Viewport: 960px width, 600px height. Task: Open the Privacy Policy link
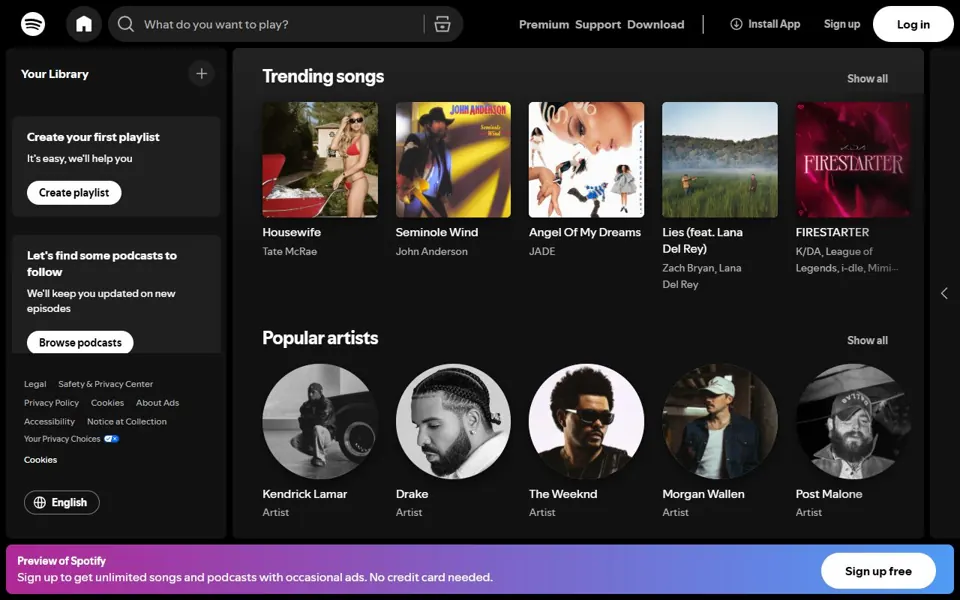click(x=51, y=403)
